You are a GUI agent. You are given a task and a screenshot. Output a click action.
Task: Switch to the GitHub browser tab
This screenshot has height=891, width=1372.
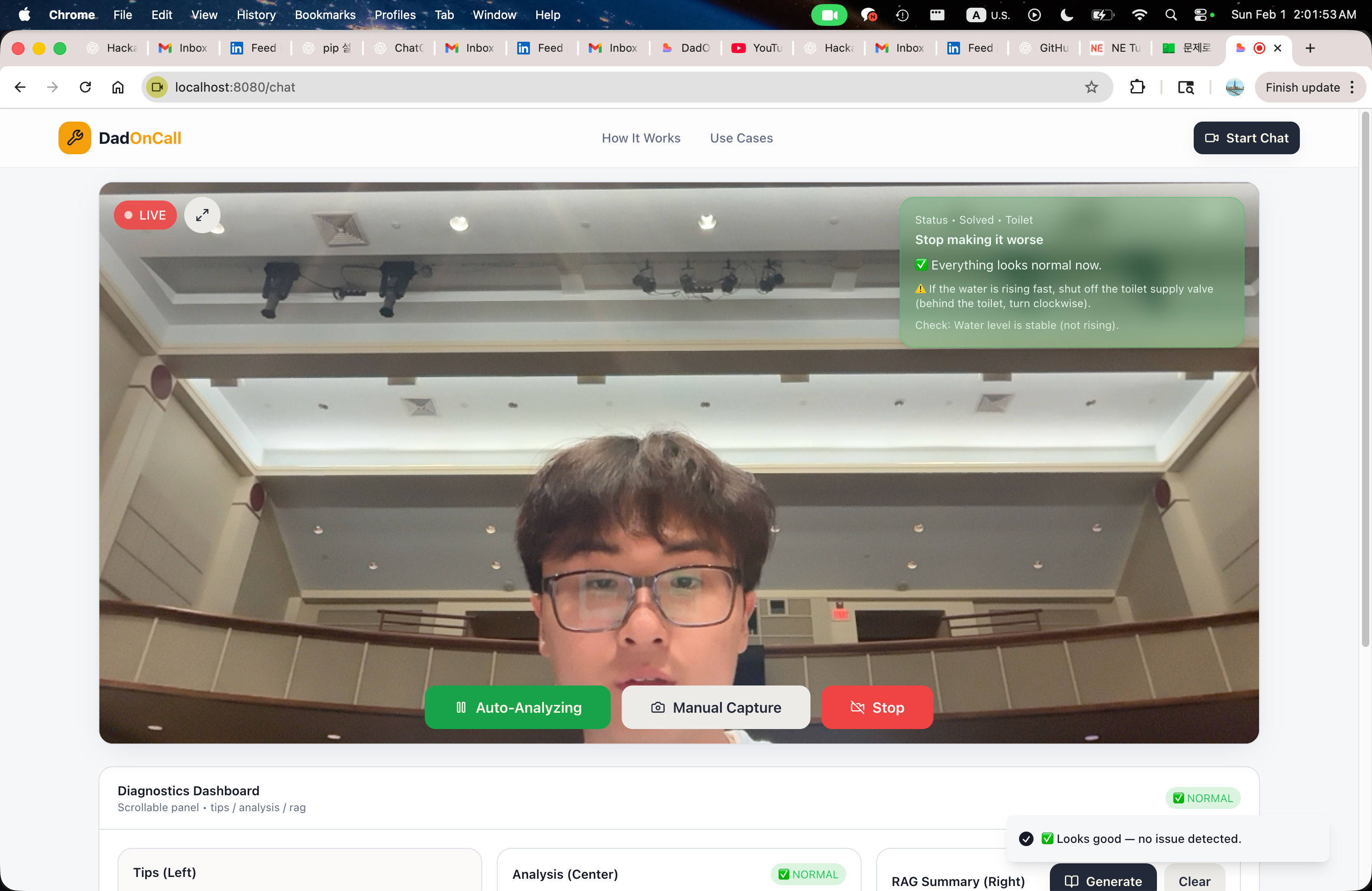[x=1045, y=48]
